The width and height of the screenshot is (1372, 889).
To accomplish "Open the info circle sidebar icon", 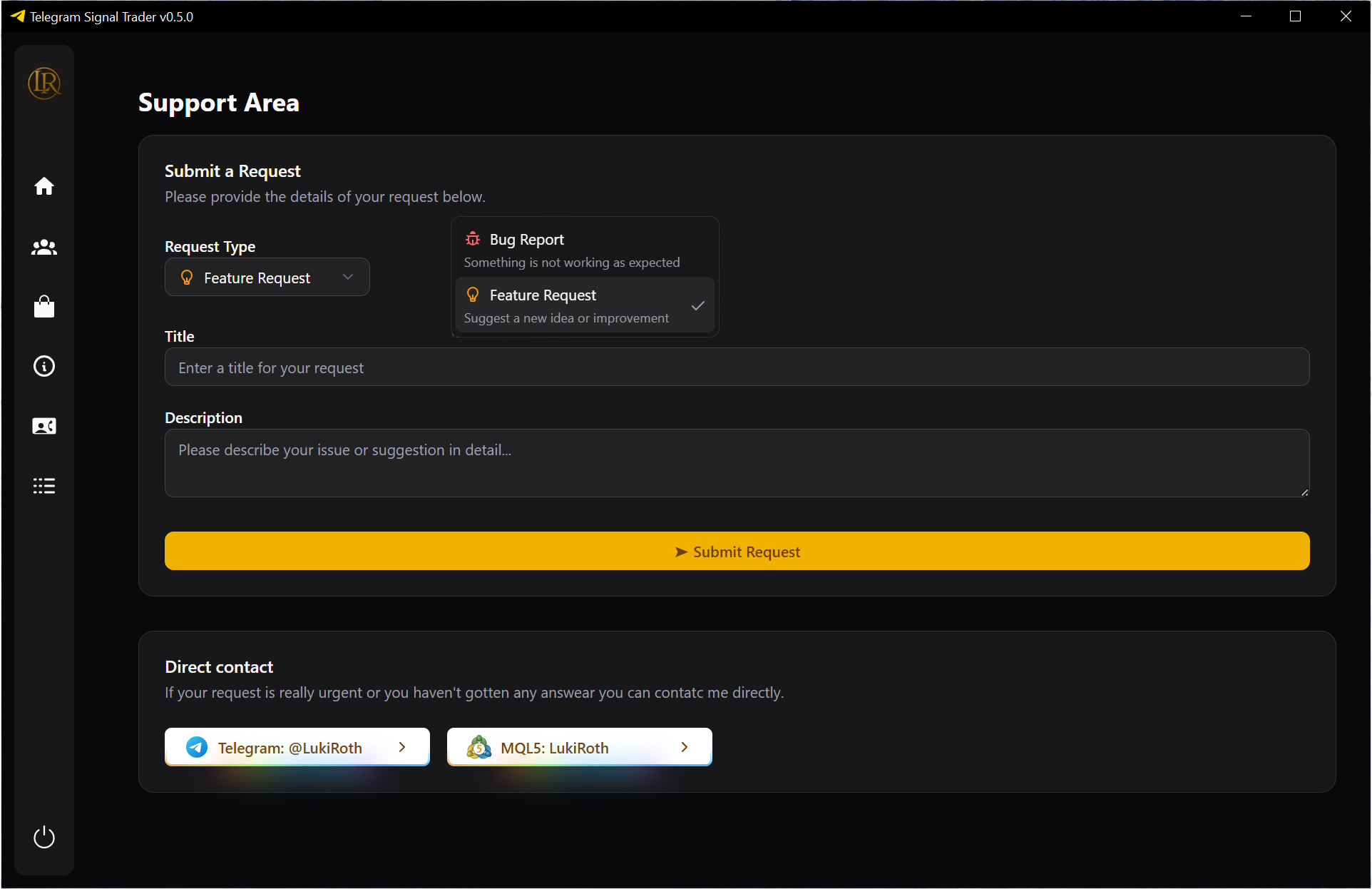I will tap(44, 366).
